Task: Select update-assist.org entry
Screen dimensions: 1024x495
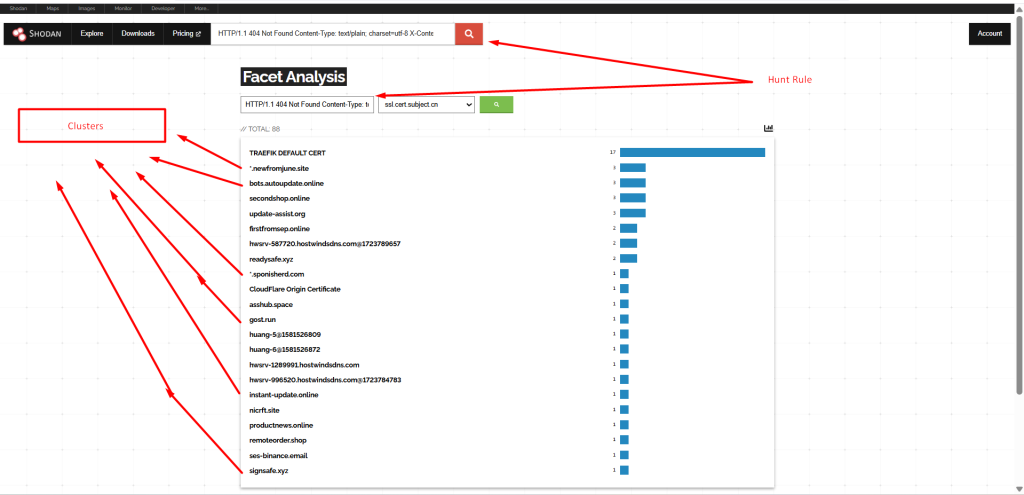Action: click(277, 214)
